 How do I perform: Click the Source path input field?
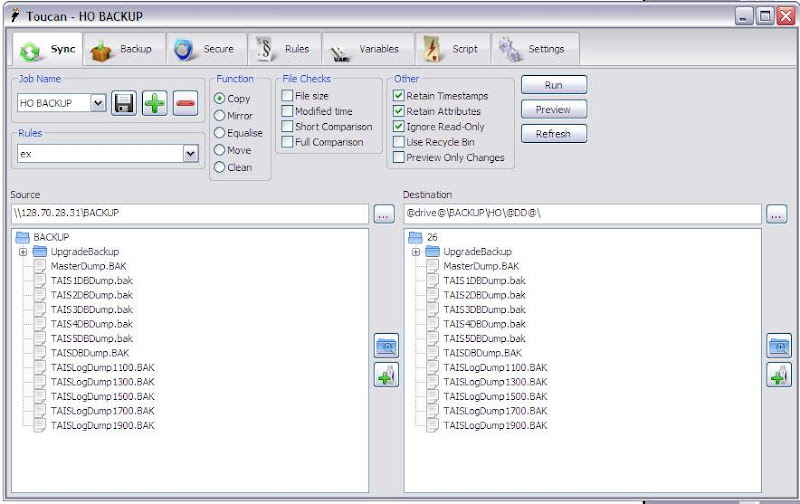(190, 214)
